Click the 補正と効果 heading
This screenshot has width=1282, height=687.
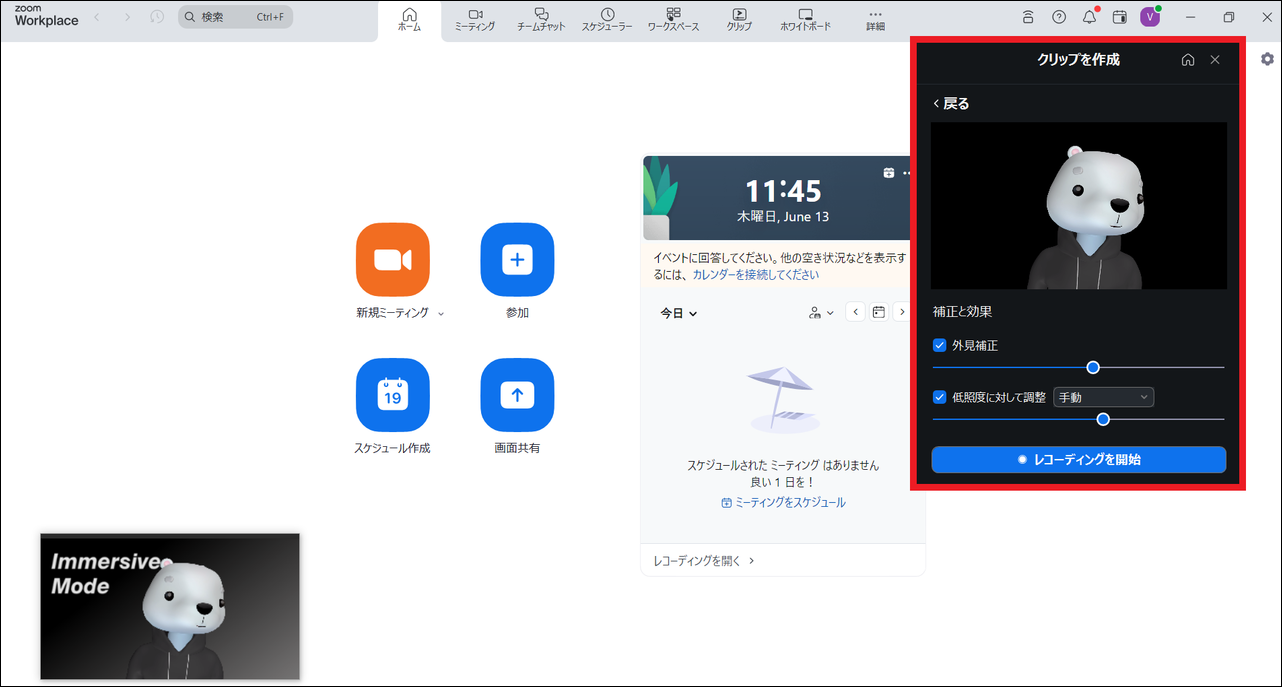click(x=962, y=312)
